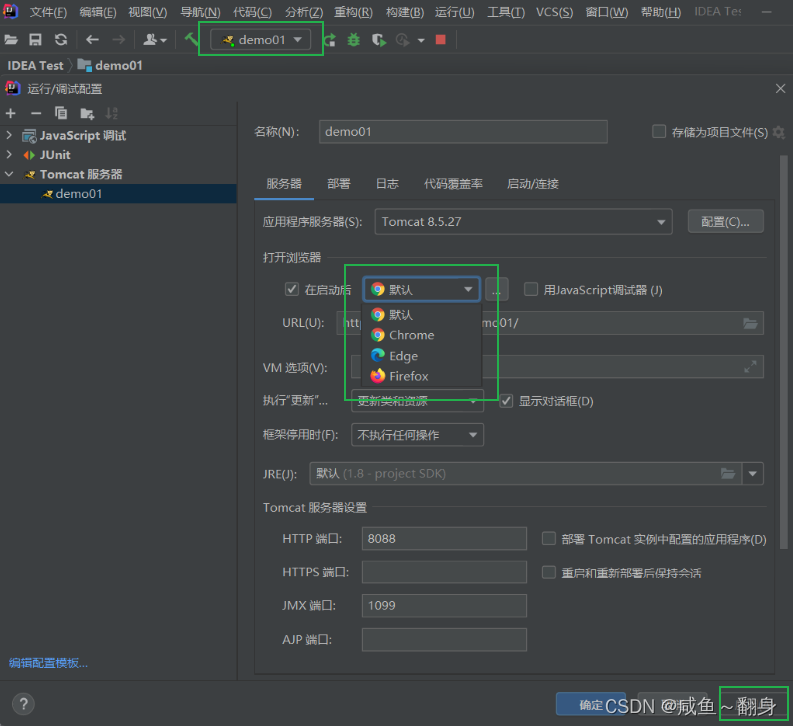Click the Reload from disk icon
The height and width of the screenshot is (726, 793).
61,39
